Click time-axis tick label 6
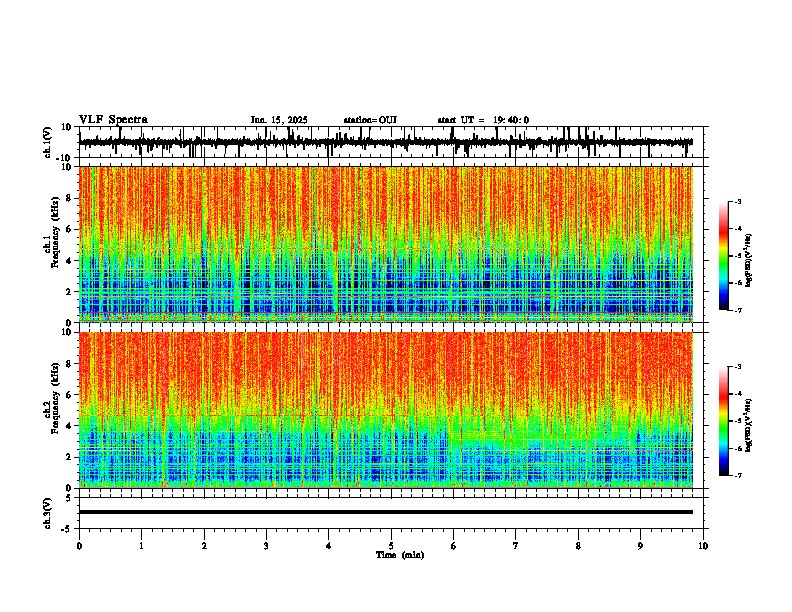This screenshot has width=792, height=612. [x=453, y=546]
